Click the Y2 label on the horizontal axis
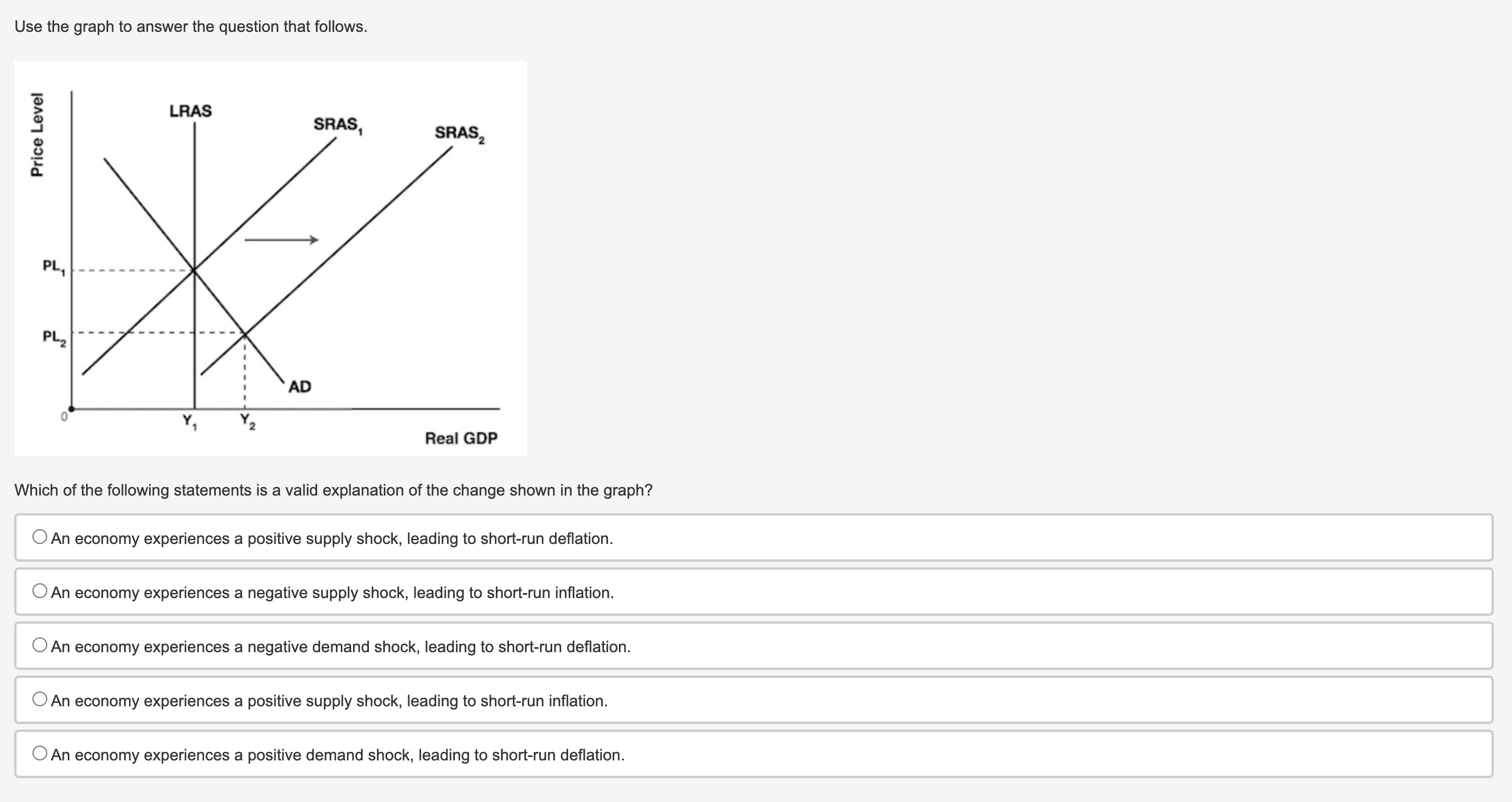1512x802 pixels. pyautogui.click(x=246, y=420)
